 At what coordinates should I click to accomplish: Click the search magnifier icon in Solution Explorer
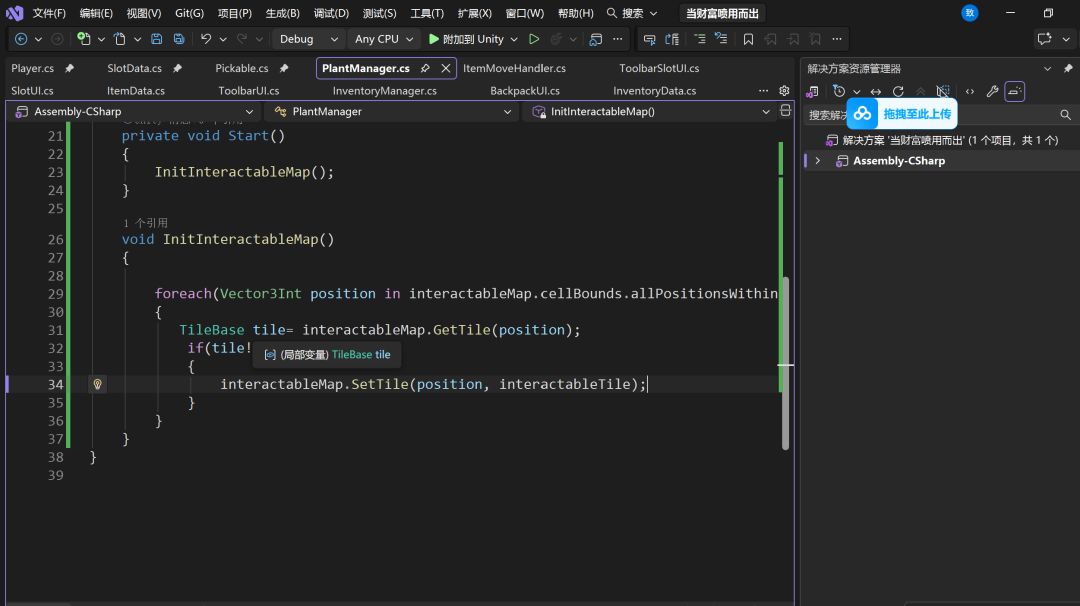coord(1066,115)
